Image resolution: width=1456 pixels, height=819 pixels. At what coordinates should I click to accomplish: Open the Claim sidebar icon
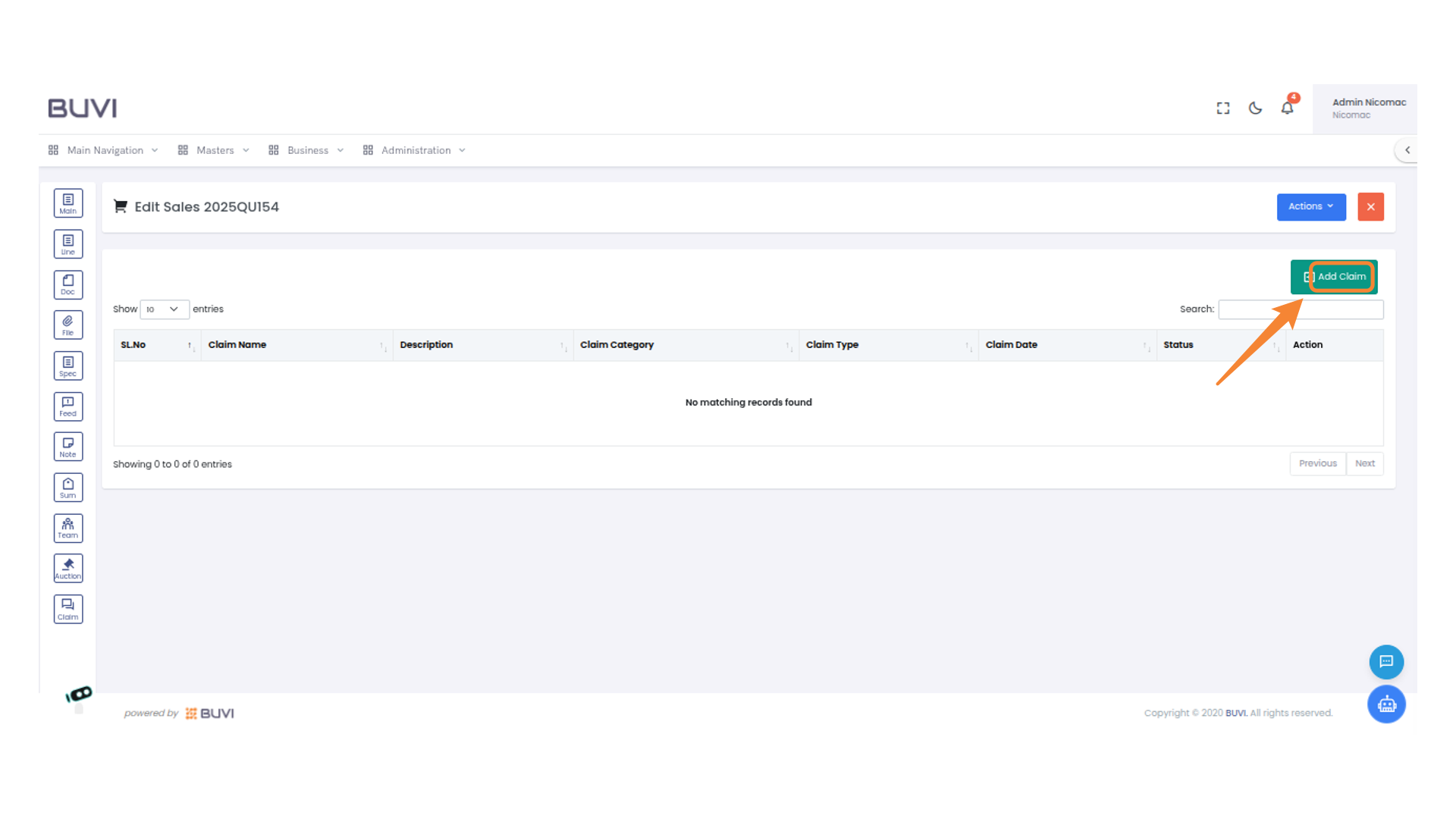[x=68, y=609]
